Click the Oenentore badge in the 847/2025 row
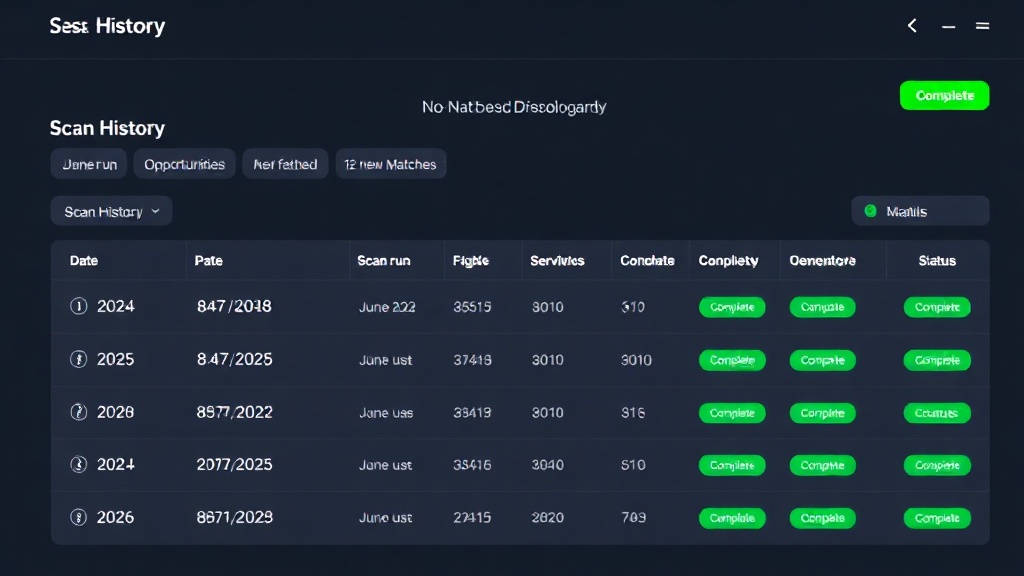The image size is (1024, 576). [x=822, y=360]
